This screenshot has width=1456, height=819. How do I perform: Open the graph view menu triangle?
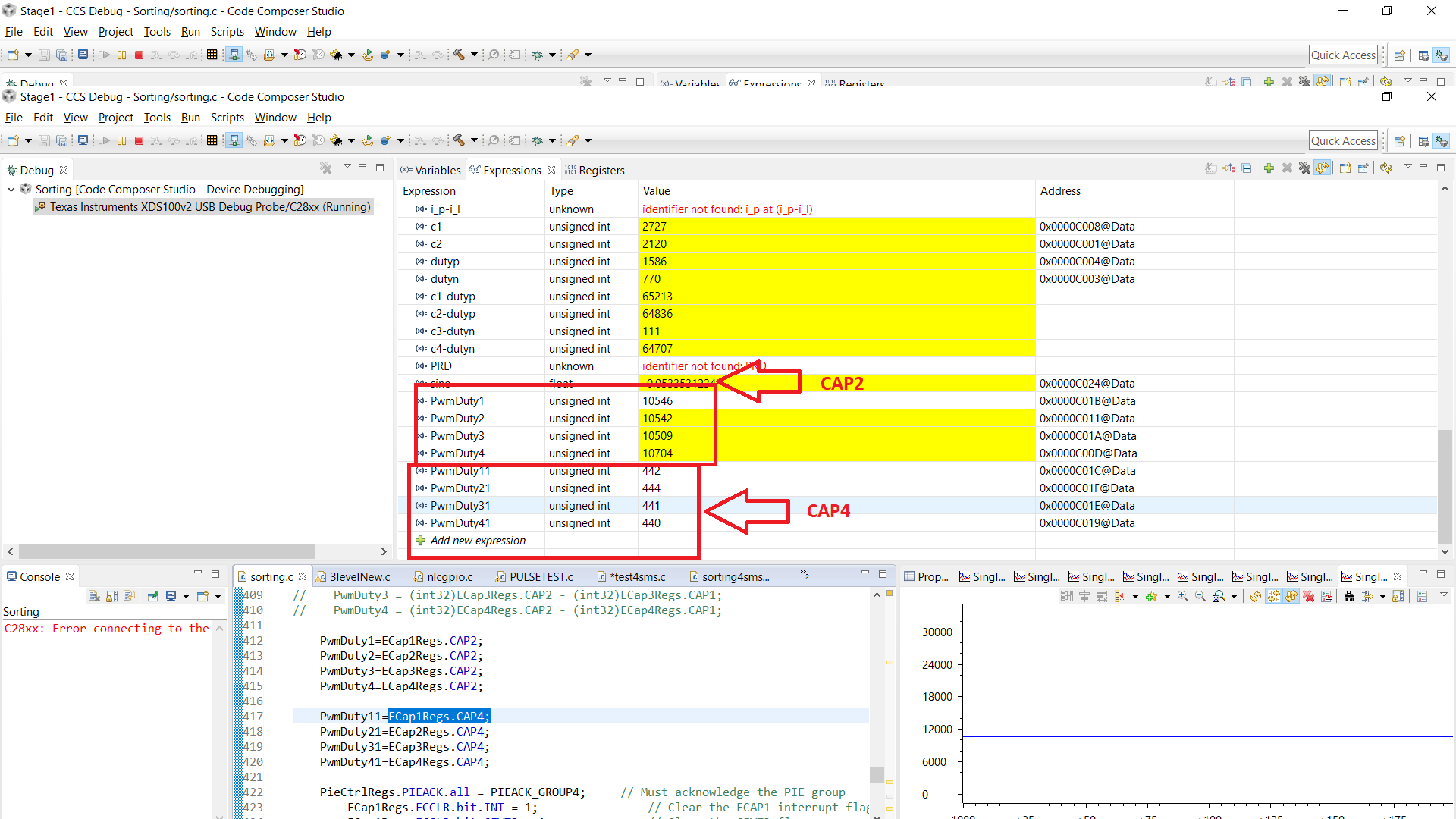(1444, 595)
